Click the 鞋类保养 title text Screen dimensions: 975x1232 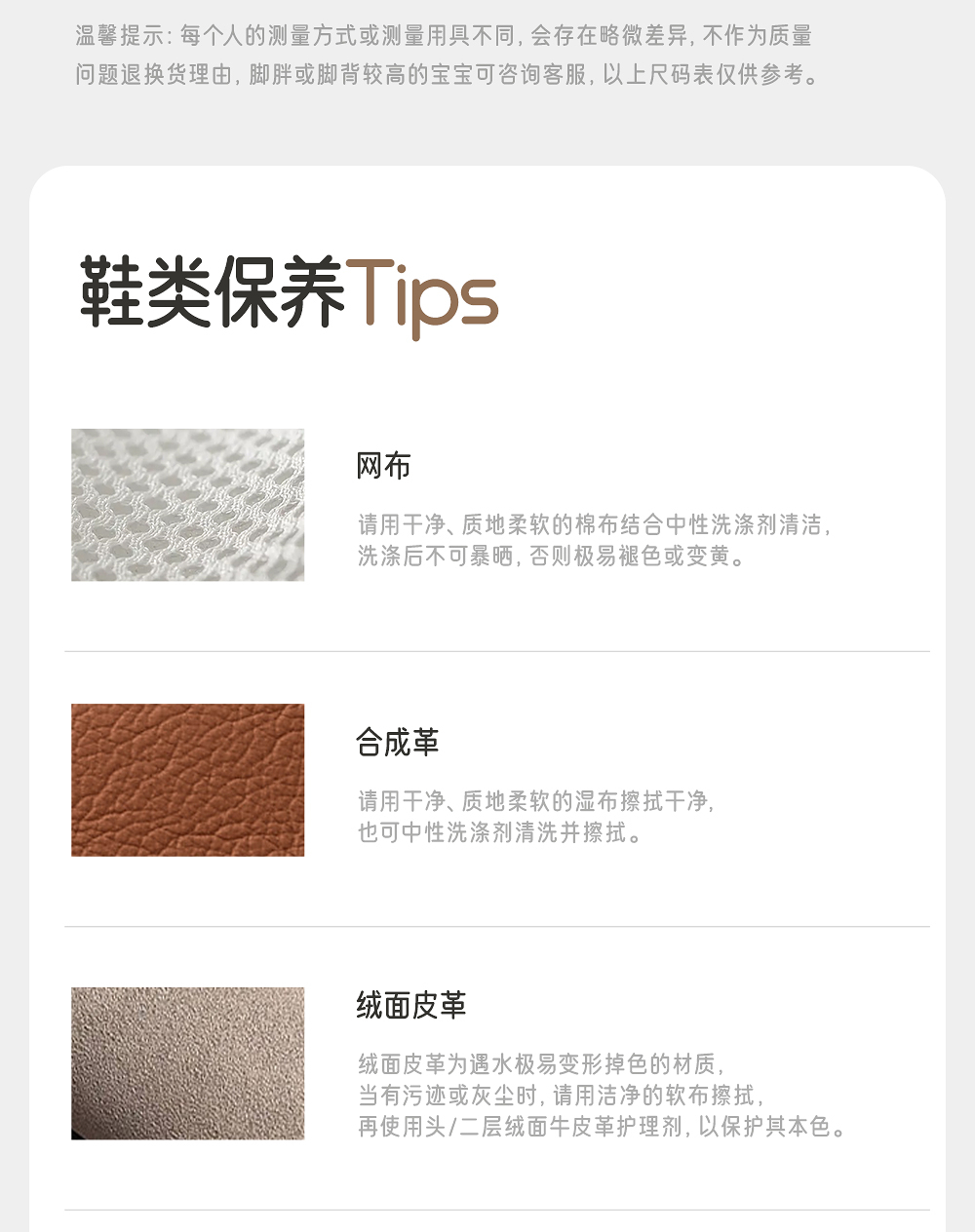[212, 291]
